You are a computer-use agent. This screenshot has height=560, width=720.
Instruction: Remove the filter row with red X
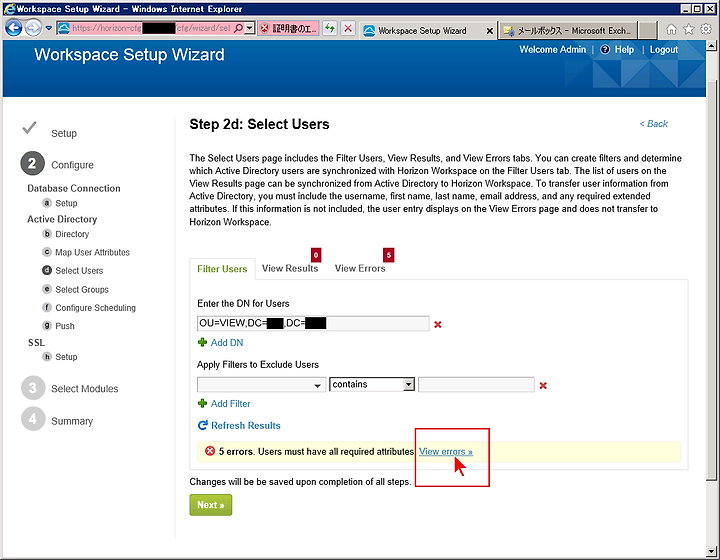pyautogui.click(x=543, y=386)
